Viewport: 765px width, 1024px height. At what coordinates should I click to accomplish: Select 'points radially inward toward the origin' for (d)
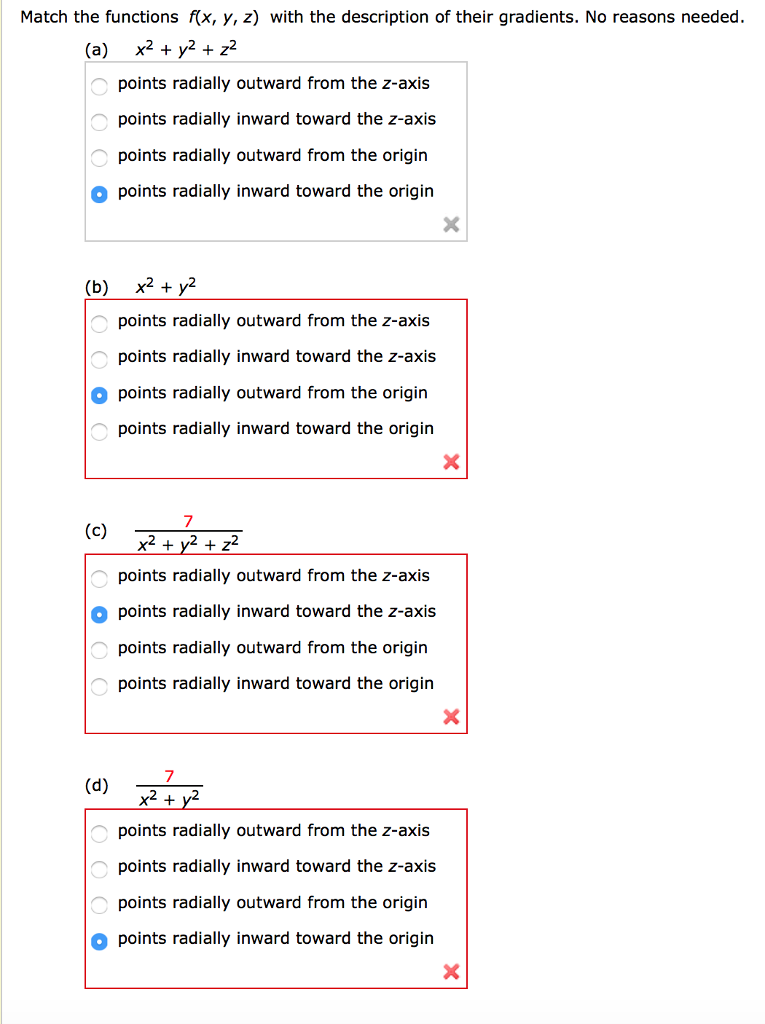pyautogui.click(x=99, y=941)
